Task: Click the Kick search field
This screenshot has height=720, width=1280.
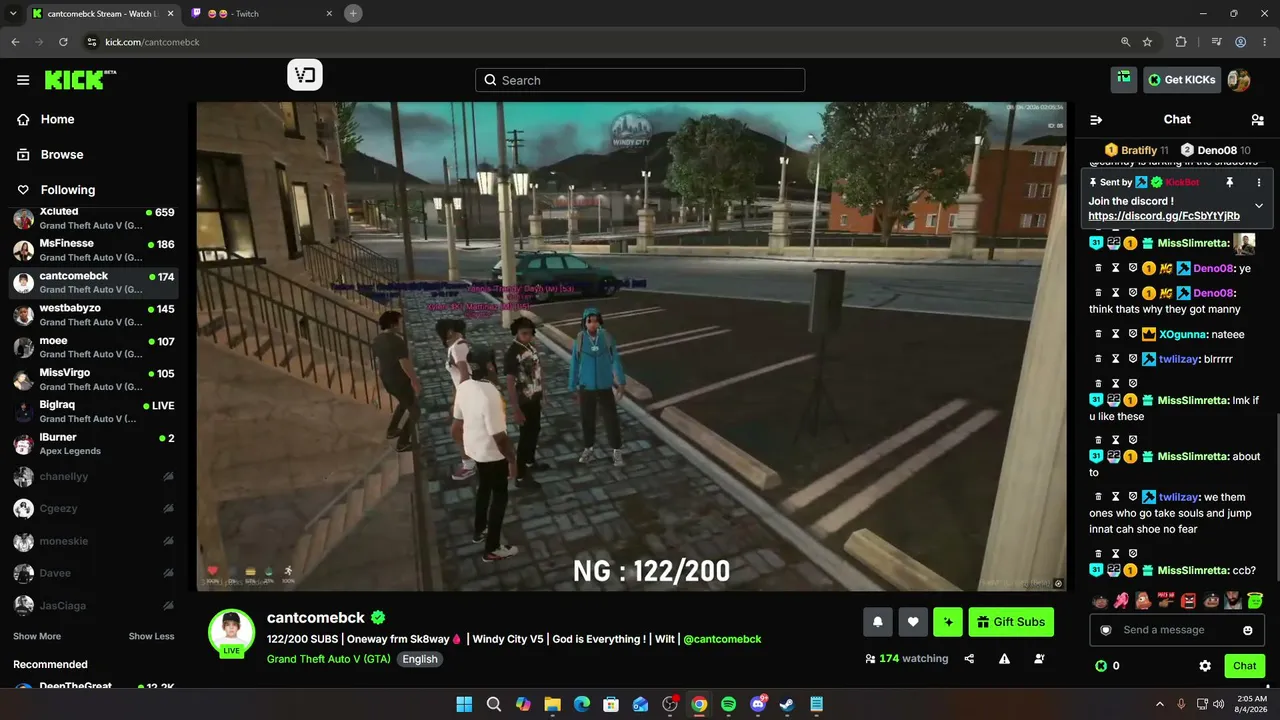Action: (x=640, y=80)
